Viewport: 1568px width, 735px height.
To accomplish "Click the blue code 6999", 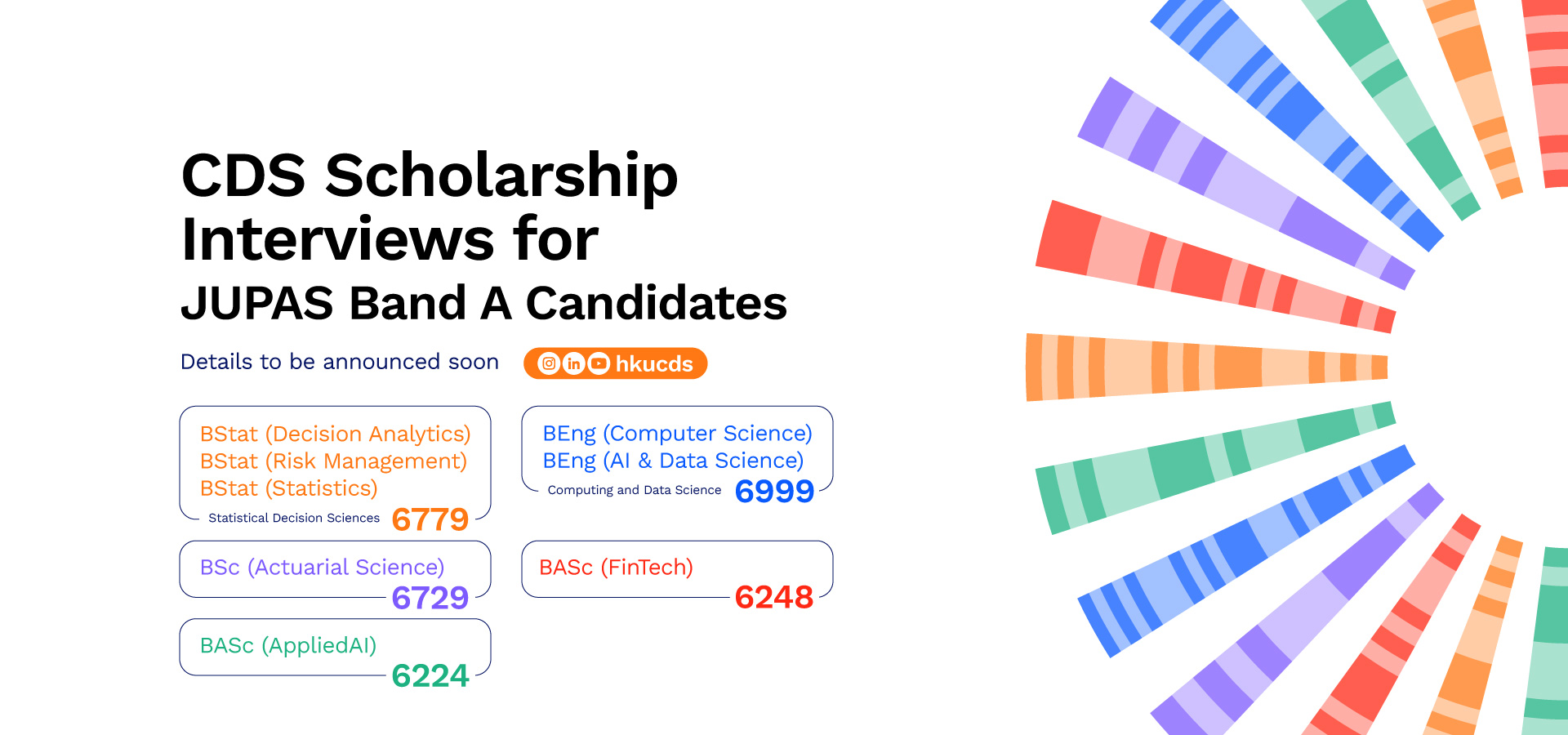I will 774,491.
